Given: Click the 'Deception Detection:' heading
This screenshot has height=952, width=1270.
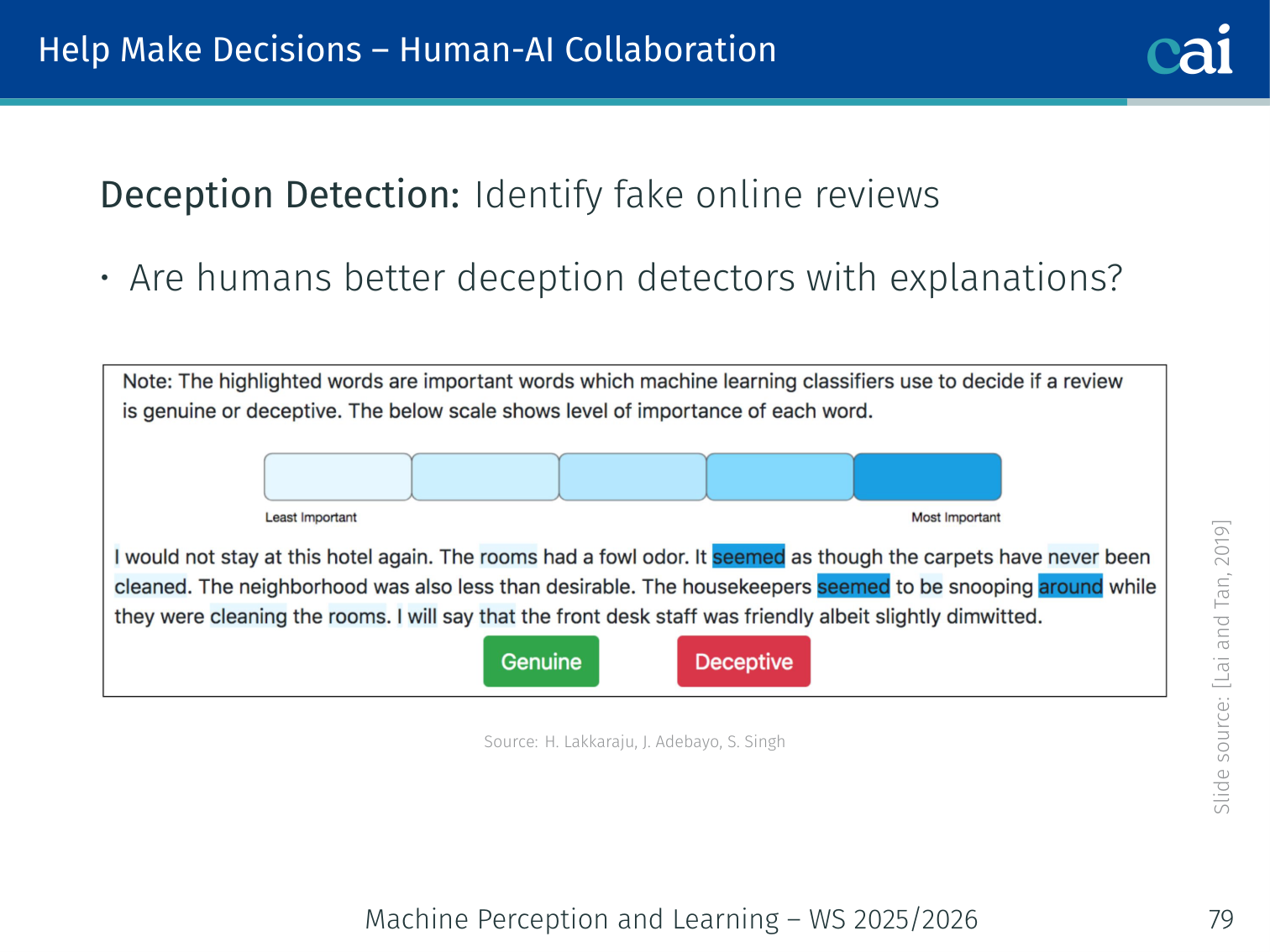Looking at the screenshot, I should 280,195.
